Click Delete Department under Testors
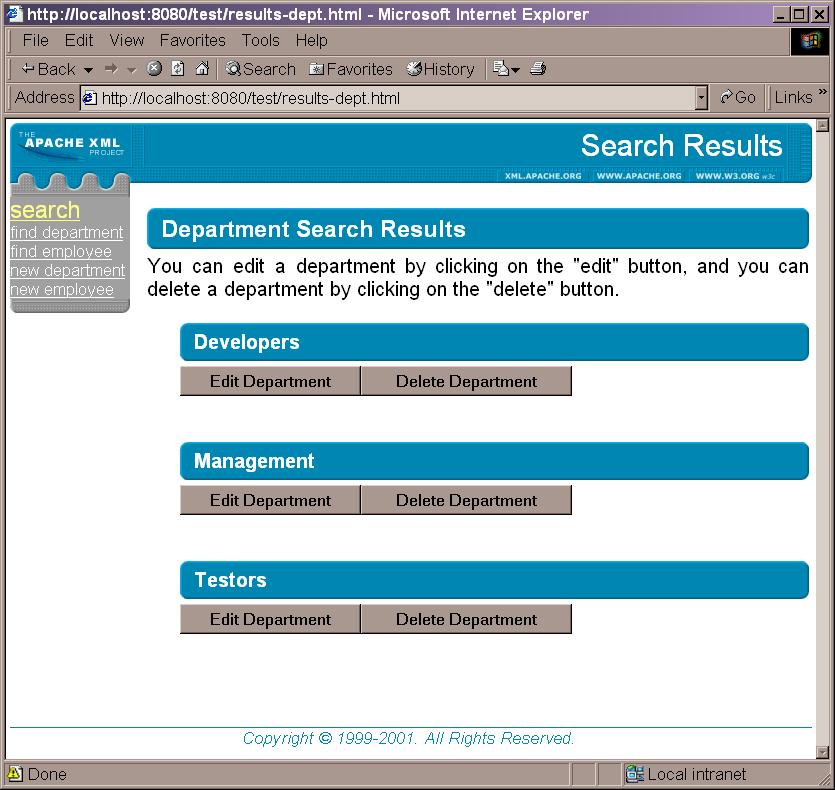Screen dimensions: 835x790 465,619
